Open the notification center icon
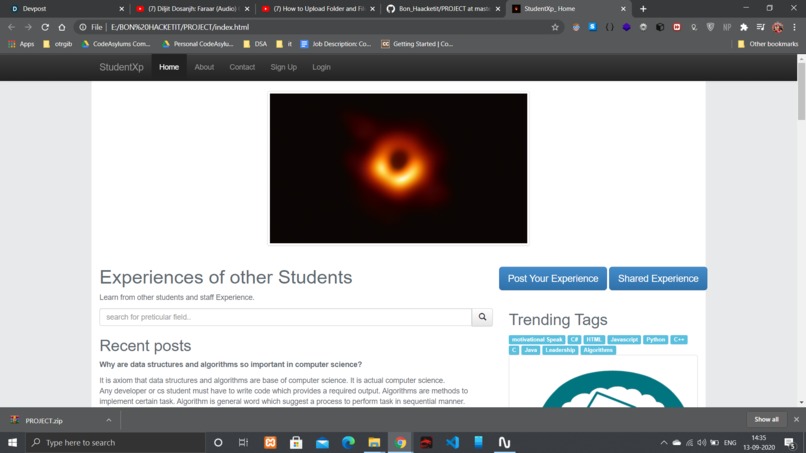The image size is (806, 453). point(790,442)
